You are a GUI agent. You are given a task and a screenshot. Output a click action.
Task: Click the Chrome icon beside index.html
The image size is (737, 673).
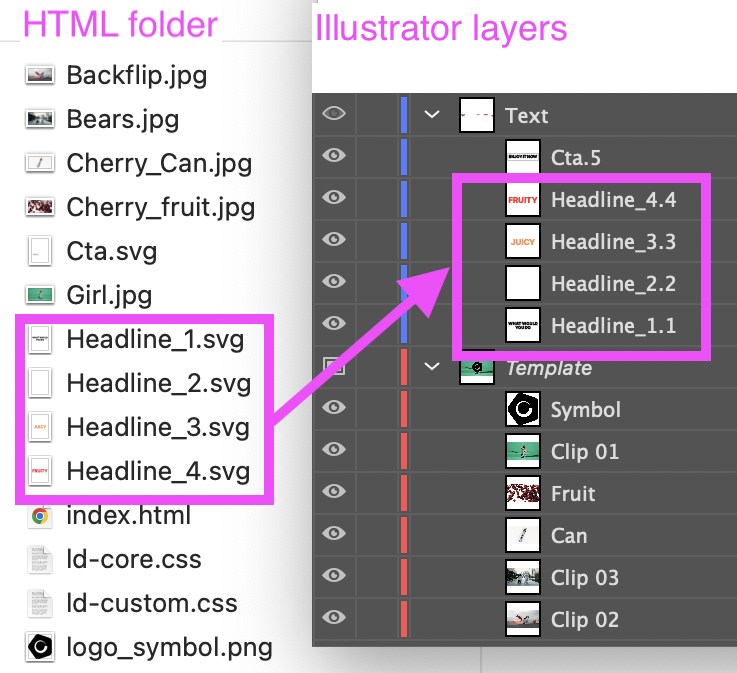pyautogui.click(x=40, y=516)
